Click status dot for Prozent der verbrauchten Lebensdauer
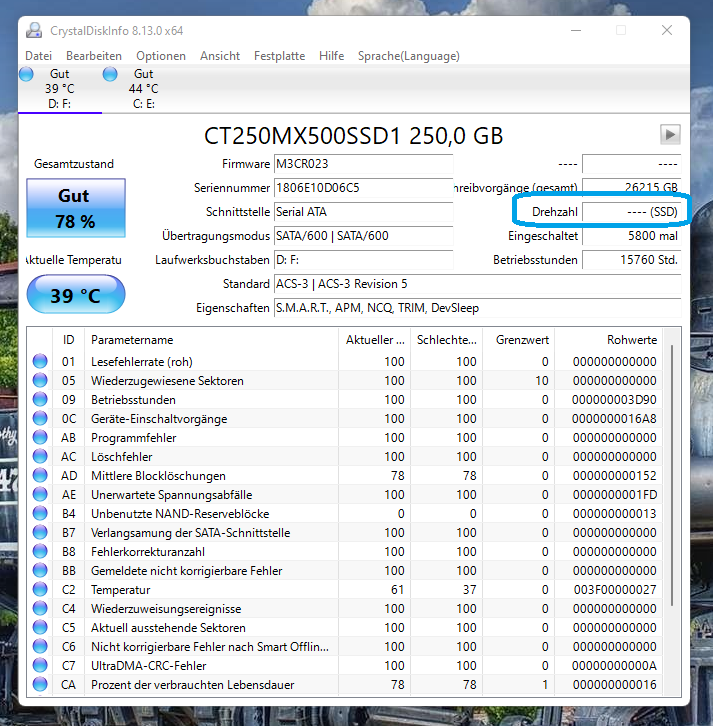The image size is (713, 726). [x=40, y=684]
